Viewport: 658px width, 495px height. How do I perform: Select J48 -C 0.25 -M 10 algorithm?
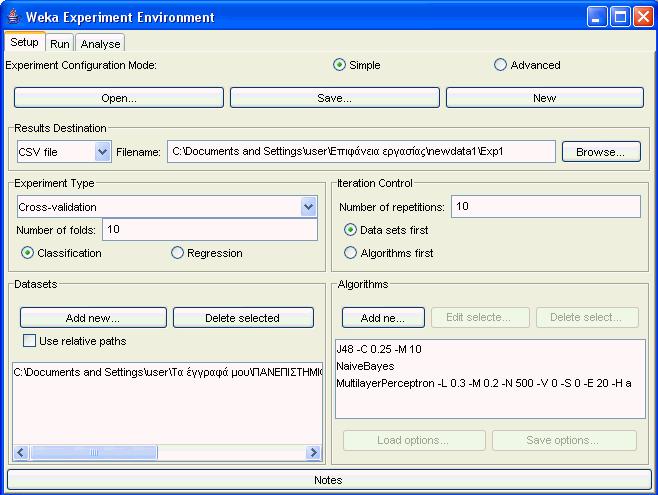(x=490, y=349)
